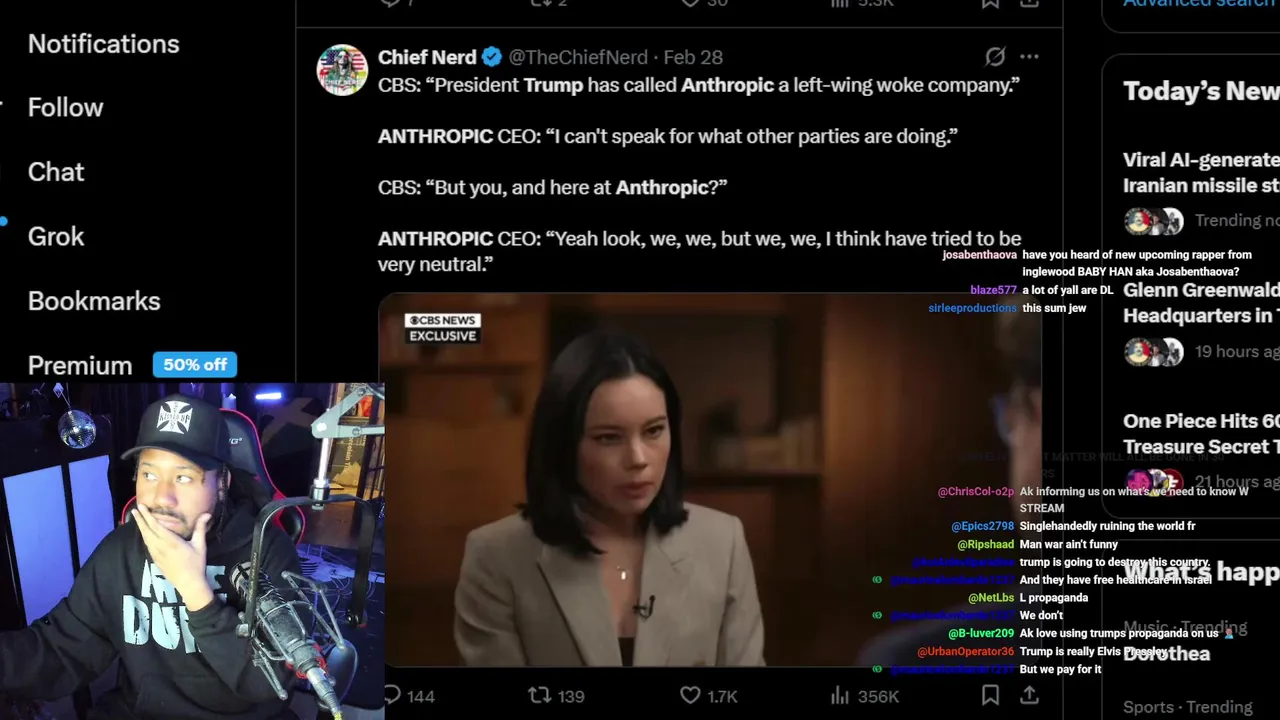Click the Grok explain icon on tweet
The image size is (1280, 720).
(x=995, y=57)
